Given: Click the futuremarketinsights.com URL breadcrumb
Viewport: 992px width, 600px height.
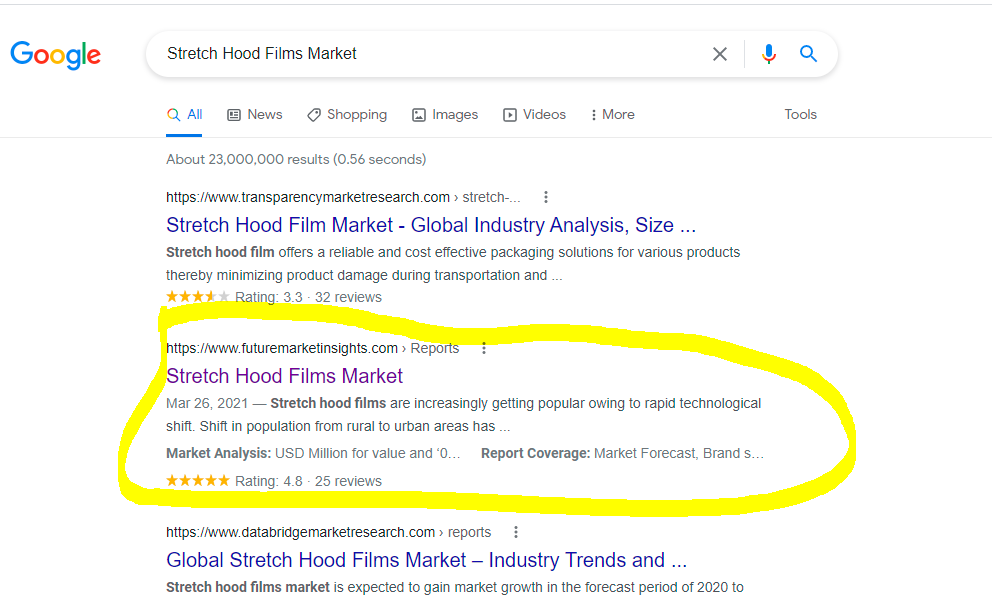Looking at the screenshot, I should (x=313, y=348).
